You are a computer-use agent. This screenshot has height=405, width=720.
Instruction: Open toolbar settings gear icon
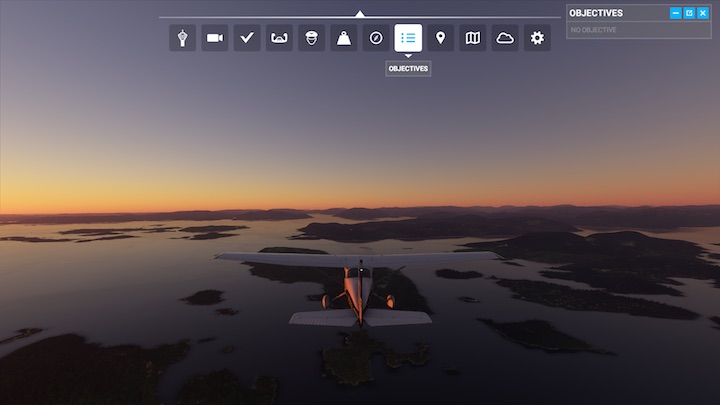537,38
